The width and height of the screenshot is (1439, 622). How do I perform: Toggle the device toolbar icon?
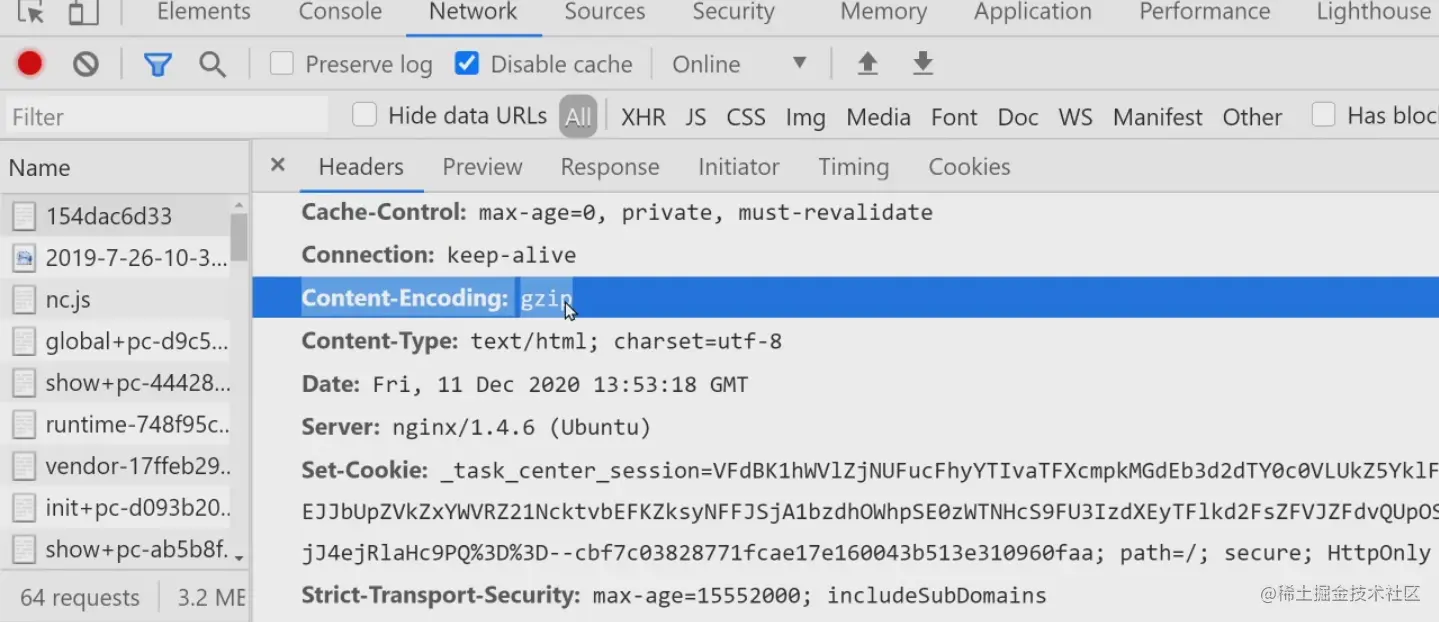pos(83,12)
